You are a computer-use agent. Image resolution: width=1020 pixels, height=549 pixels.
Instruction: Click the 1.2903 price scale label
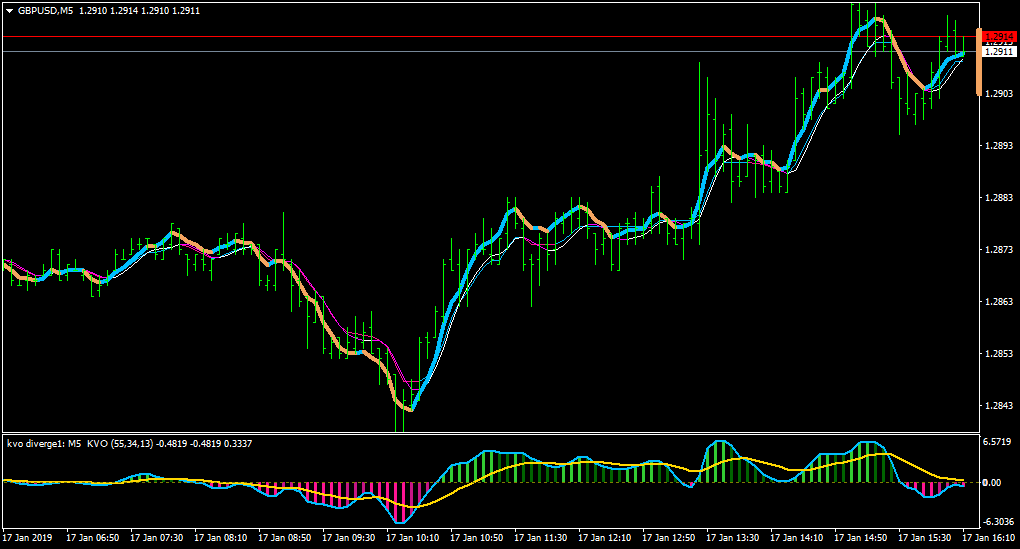click(999, 94)
